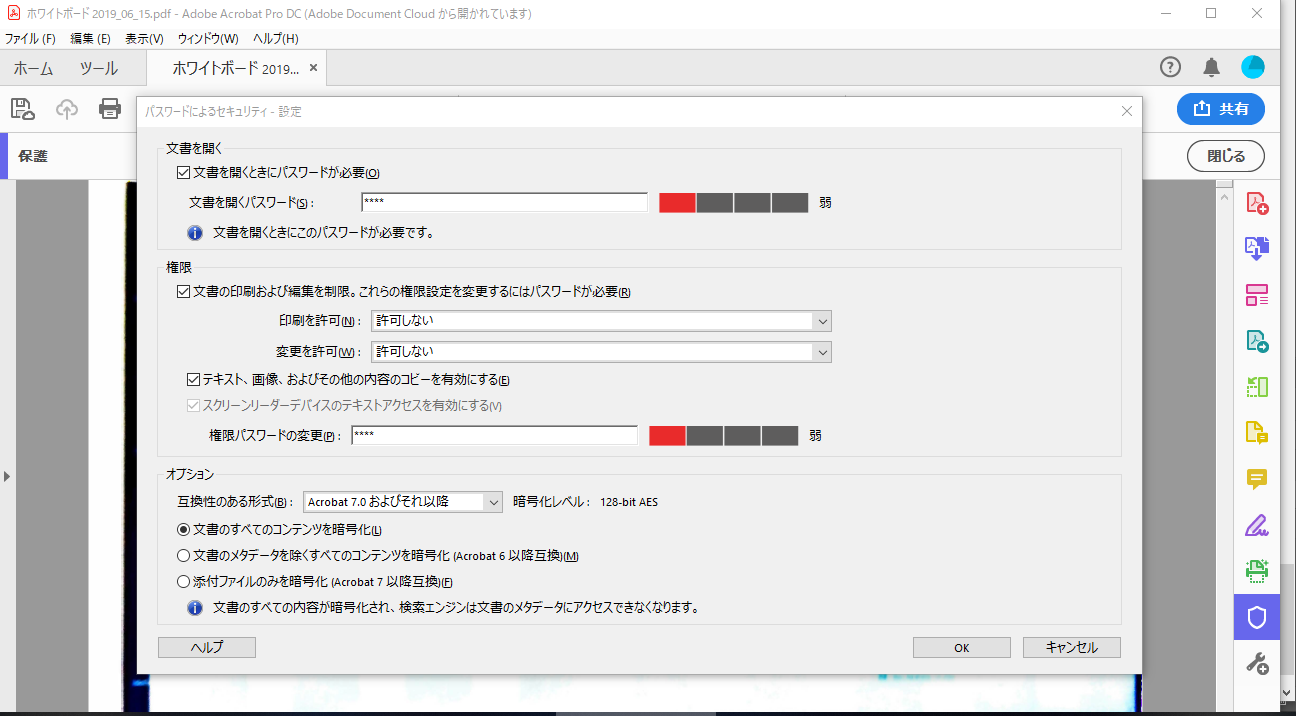
Task: Click the info icon beside password required note
Action: (x=196, y=233)
